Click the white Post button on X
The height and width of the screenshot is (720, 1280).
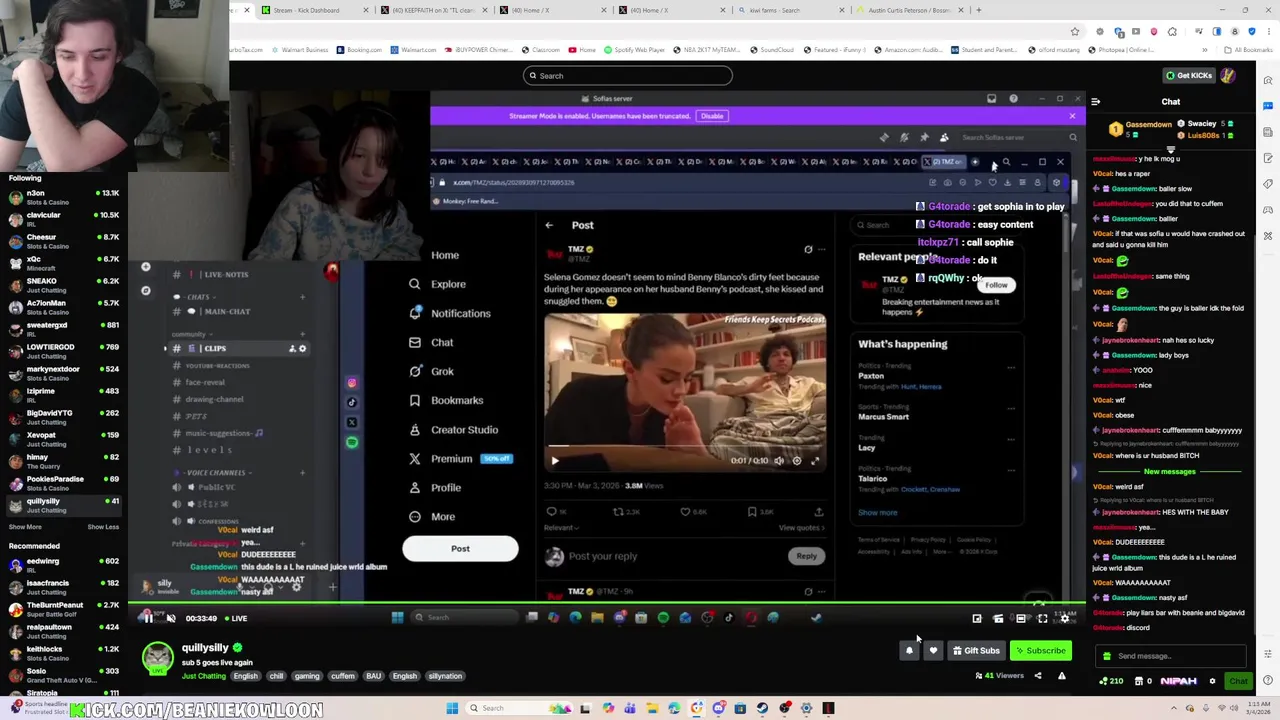[x=460, y=548]
